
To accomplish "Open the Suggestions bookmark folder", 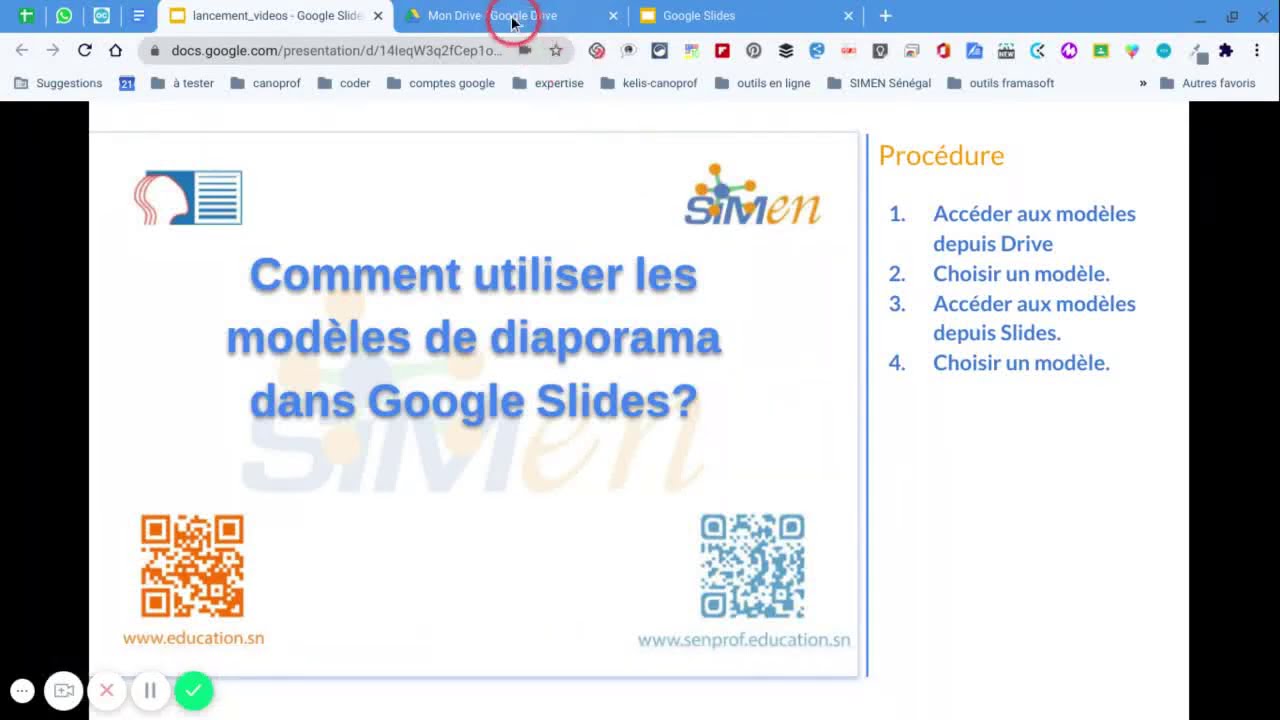I will pyautogui.click(x=58, y=83).
